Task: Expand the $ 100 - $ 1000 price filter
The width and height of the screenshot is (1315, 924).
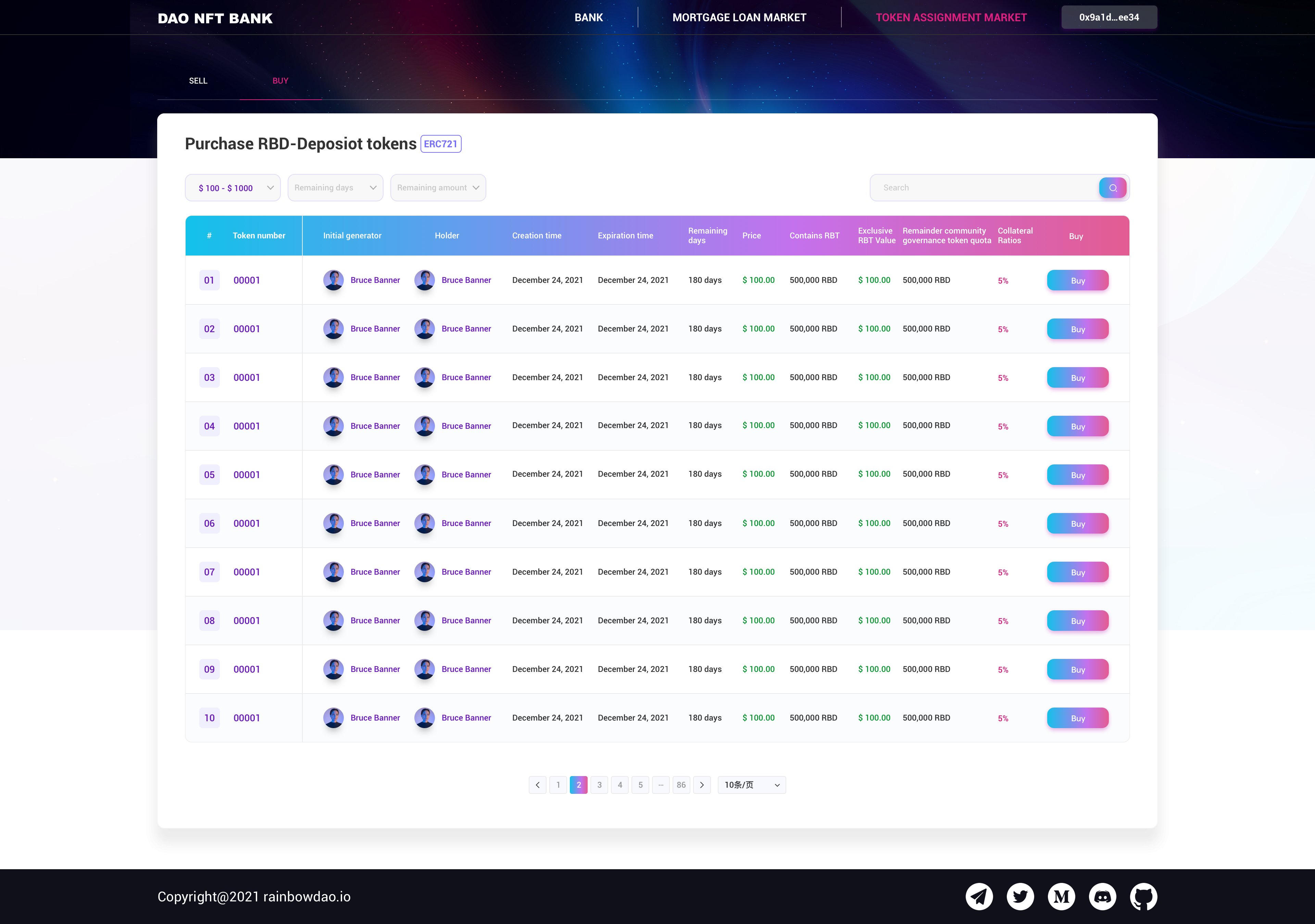Action: point(233,188)
